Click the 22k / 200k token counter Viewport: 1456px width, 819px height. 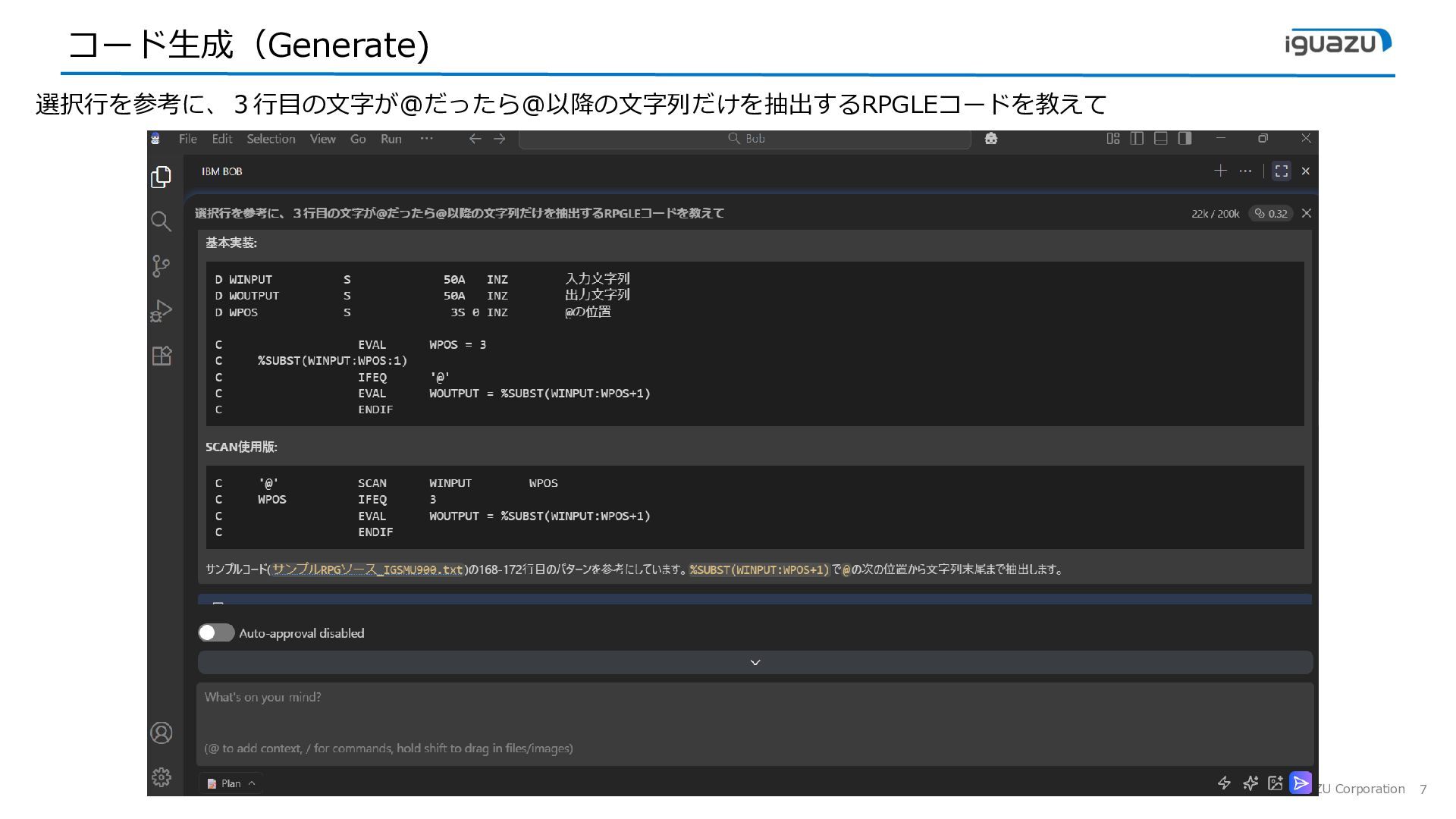1215,214
